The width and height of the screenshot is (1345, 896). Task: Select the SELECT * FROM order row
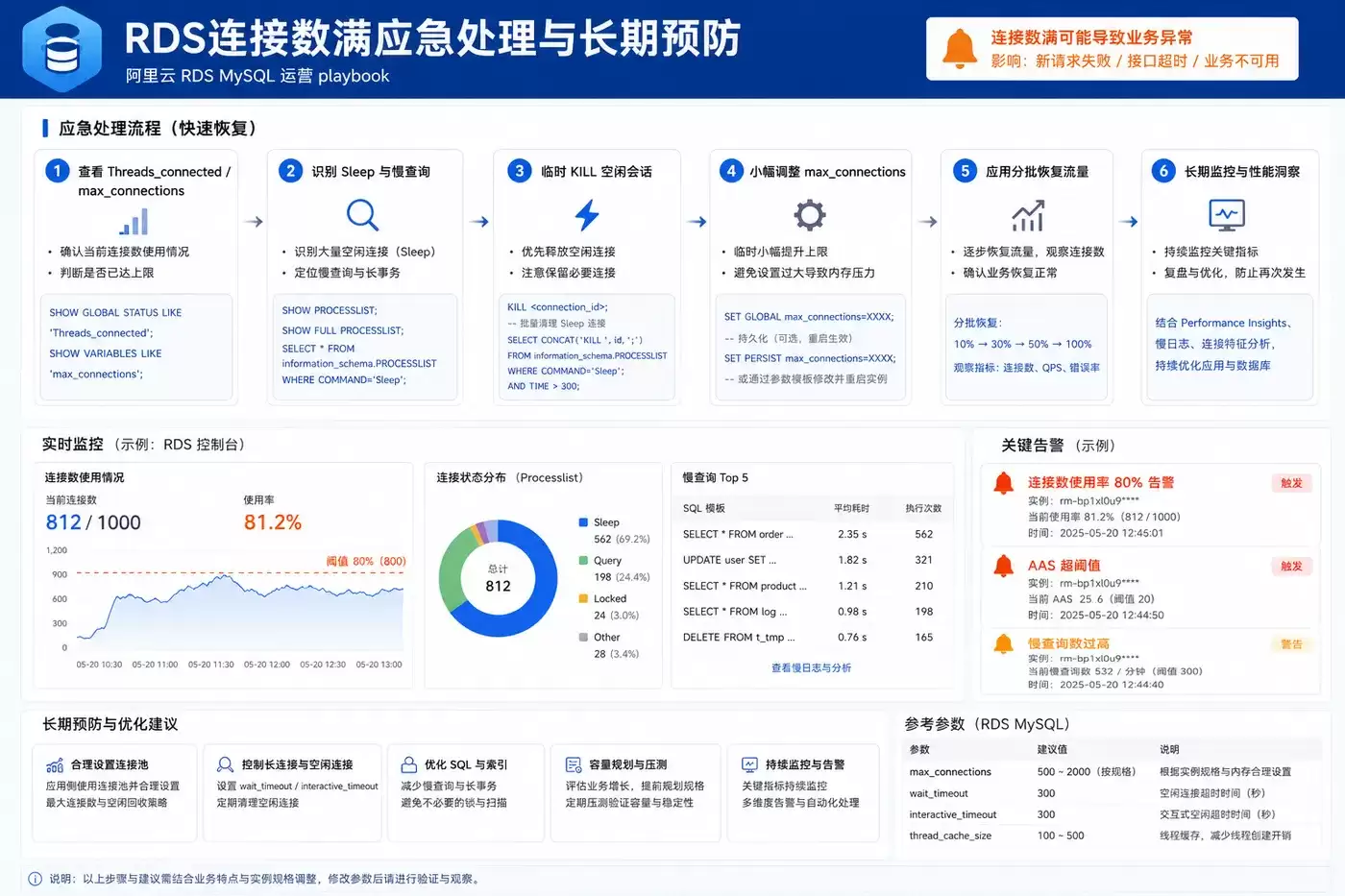811,534
